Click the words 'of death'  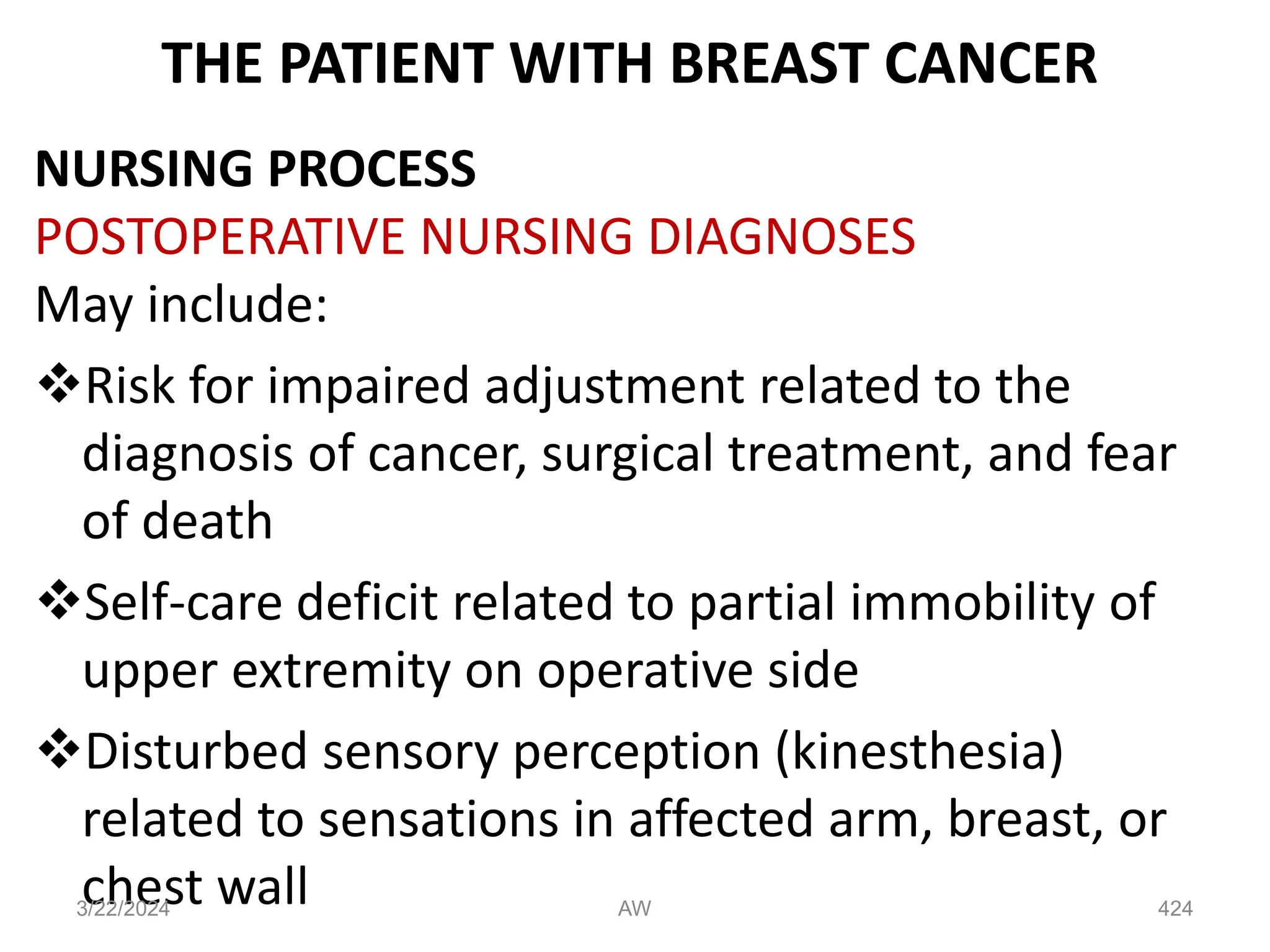[x=177, y=521]
